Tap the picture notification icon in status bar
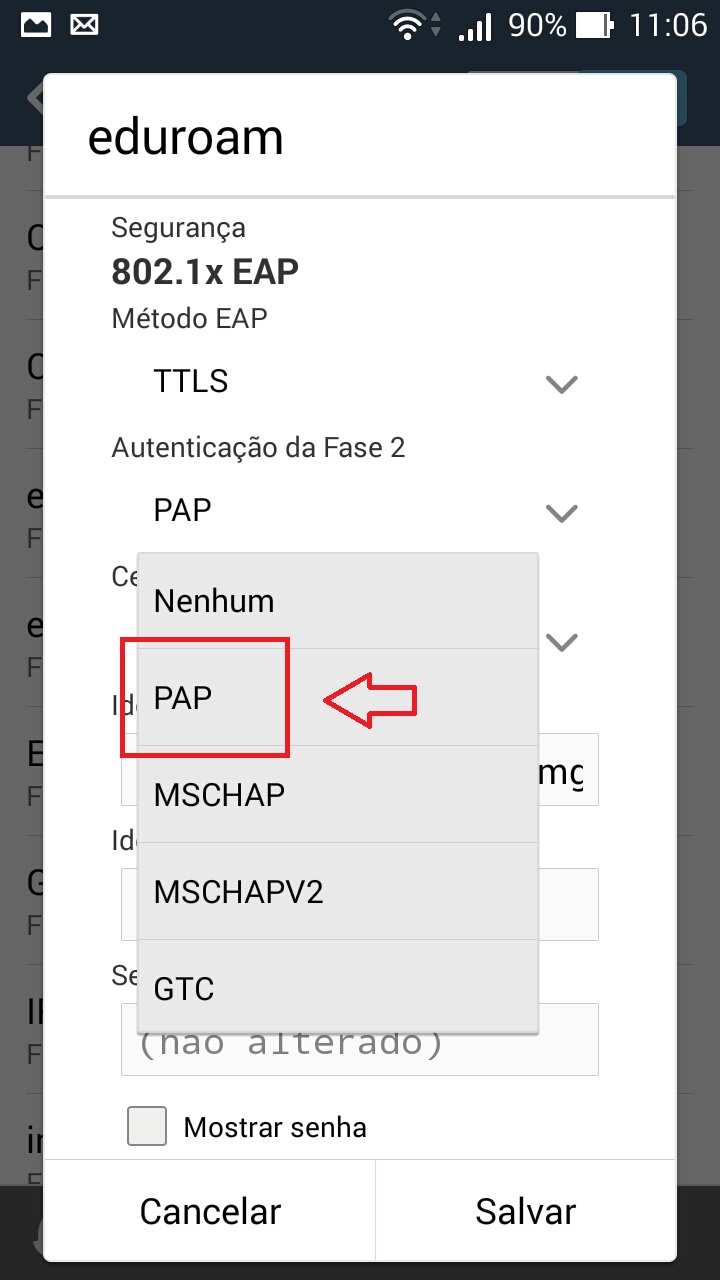The width and height of the screenshot is (720, 1280). click(x=35, y=25)
